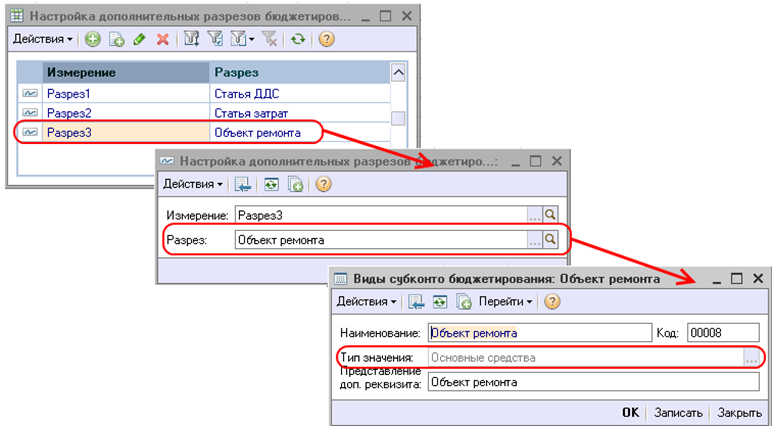Click the red X delete icon in toolbar
Screen dimensions: 774x428
(x=162, y=39)
